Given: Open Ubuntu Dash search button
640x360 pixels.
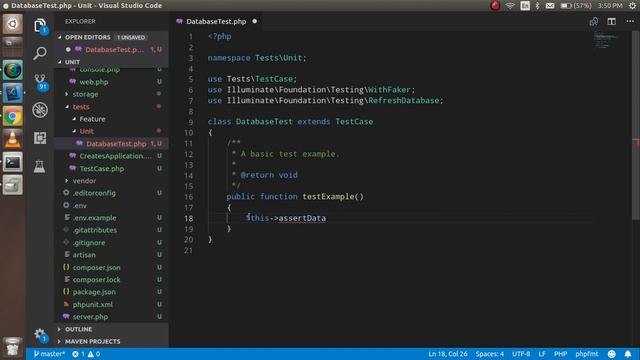Looking at the screenshot, I should (x=12, y=24).
